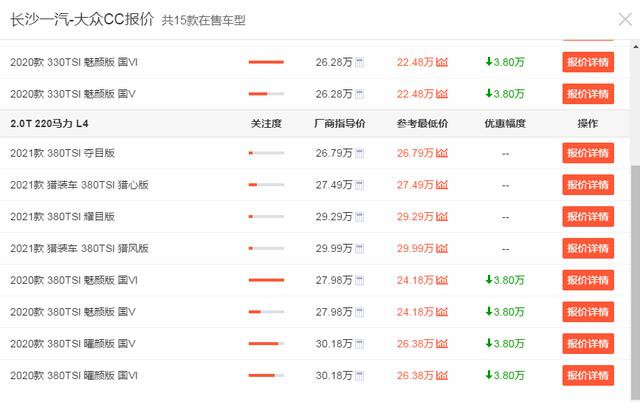Click the 厂商指导价 column header
640x402 pixels.
[x=340, y=124]
